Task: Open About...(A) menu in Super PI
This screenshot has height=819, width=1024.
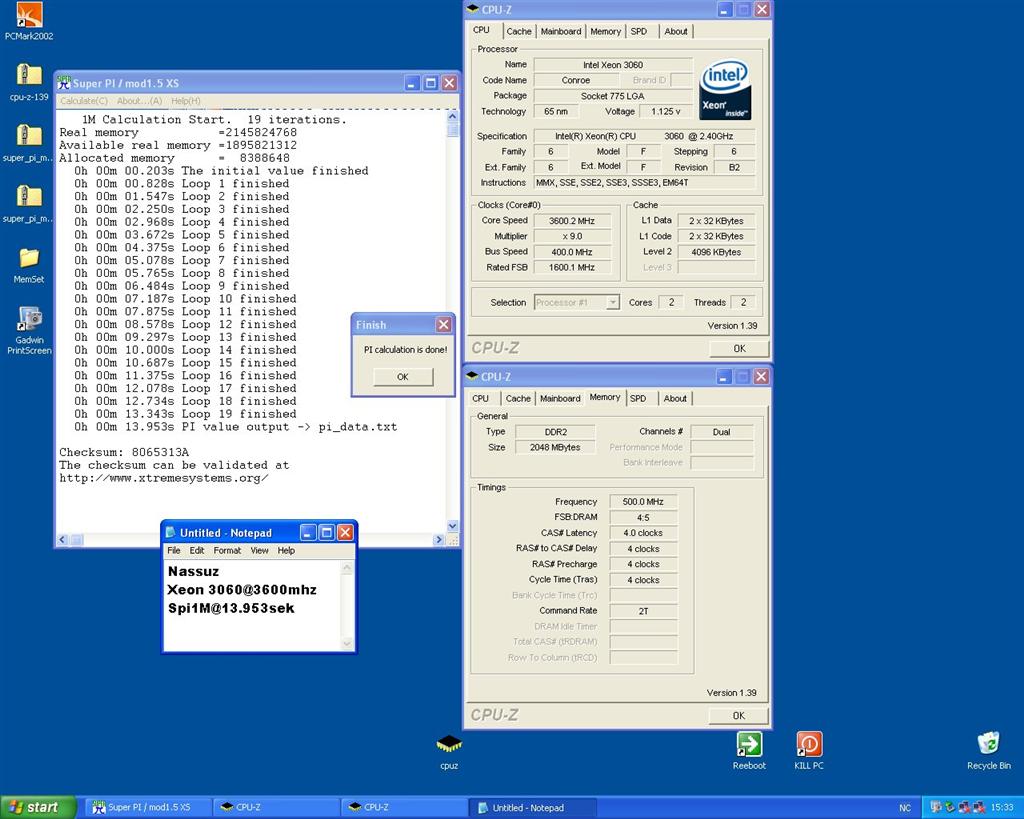Action: click(139, 101)
